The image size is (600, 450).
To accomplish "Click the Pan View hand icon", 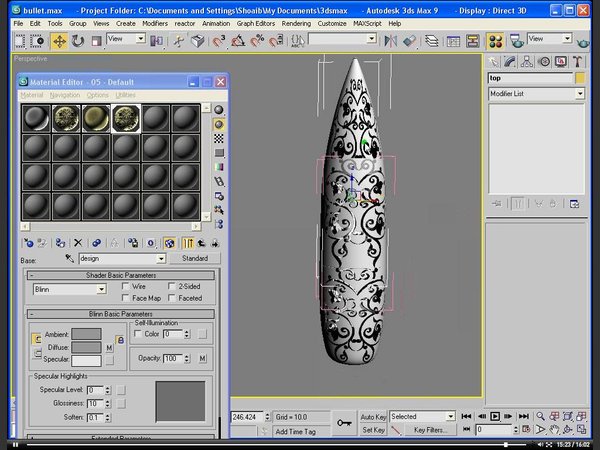I will point(556,430).
